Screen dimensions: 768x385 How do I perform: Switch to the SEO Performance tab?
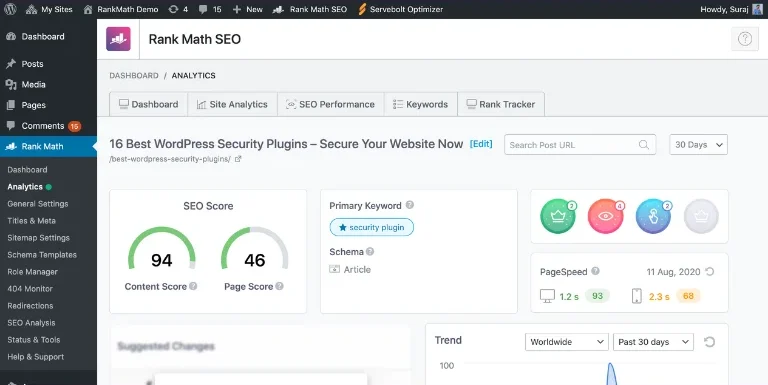coord(331,104)
